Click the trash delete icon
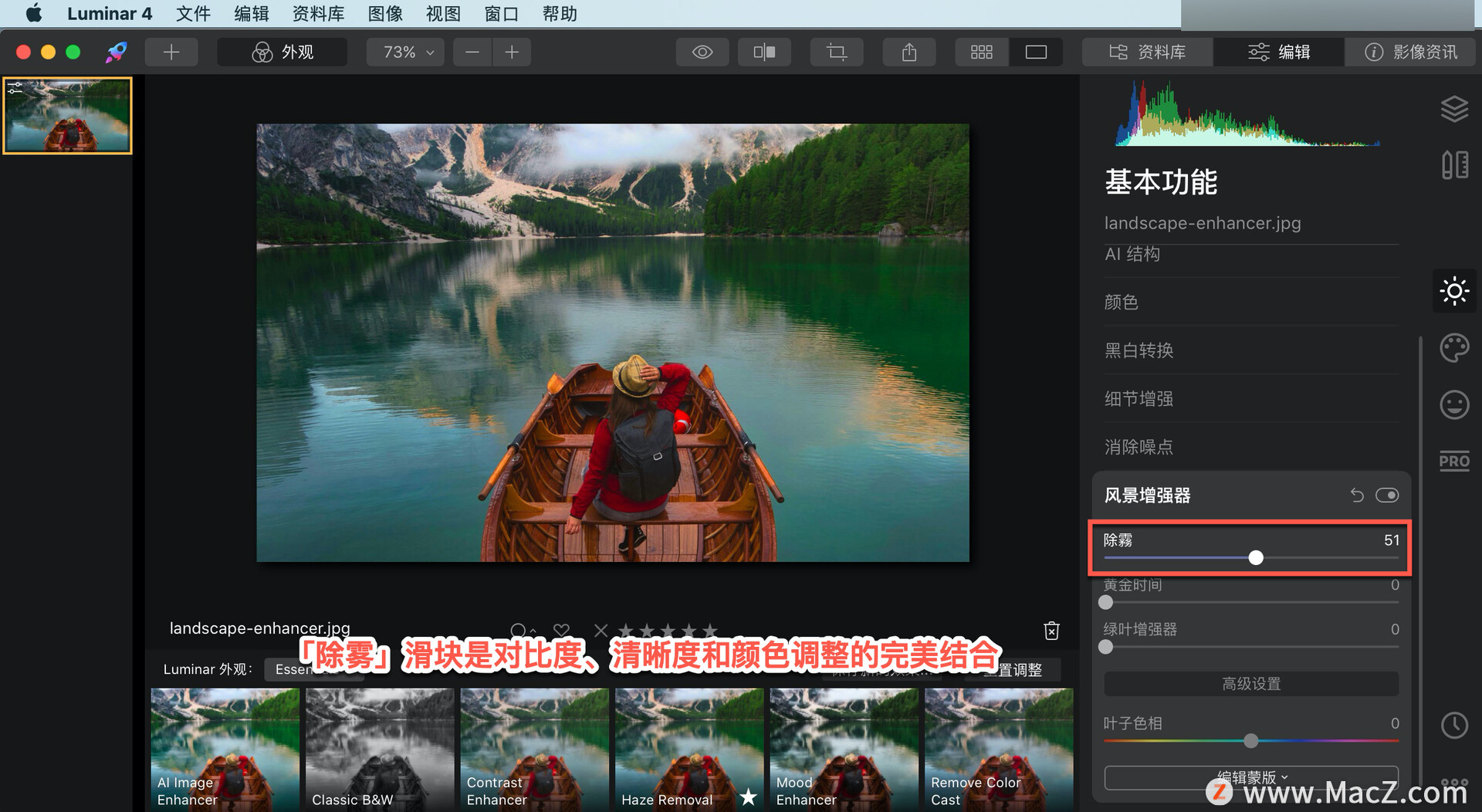 click(x=1051, y=631)
